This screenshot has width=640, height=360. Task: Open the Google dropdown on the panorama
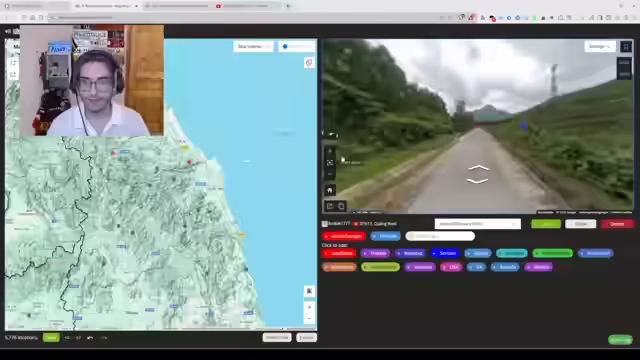click(x=600, y=47)
